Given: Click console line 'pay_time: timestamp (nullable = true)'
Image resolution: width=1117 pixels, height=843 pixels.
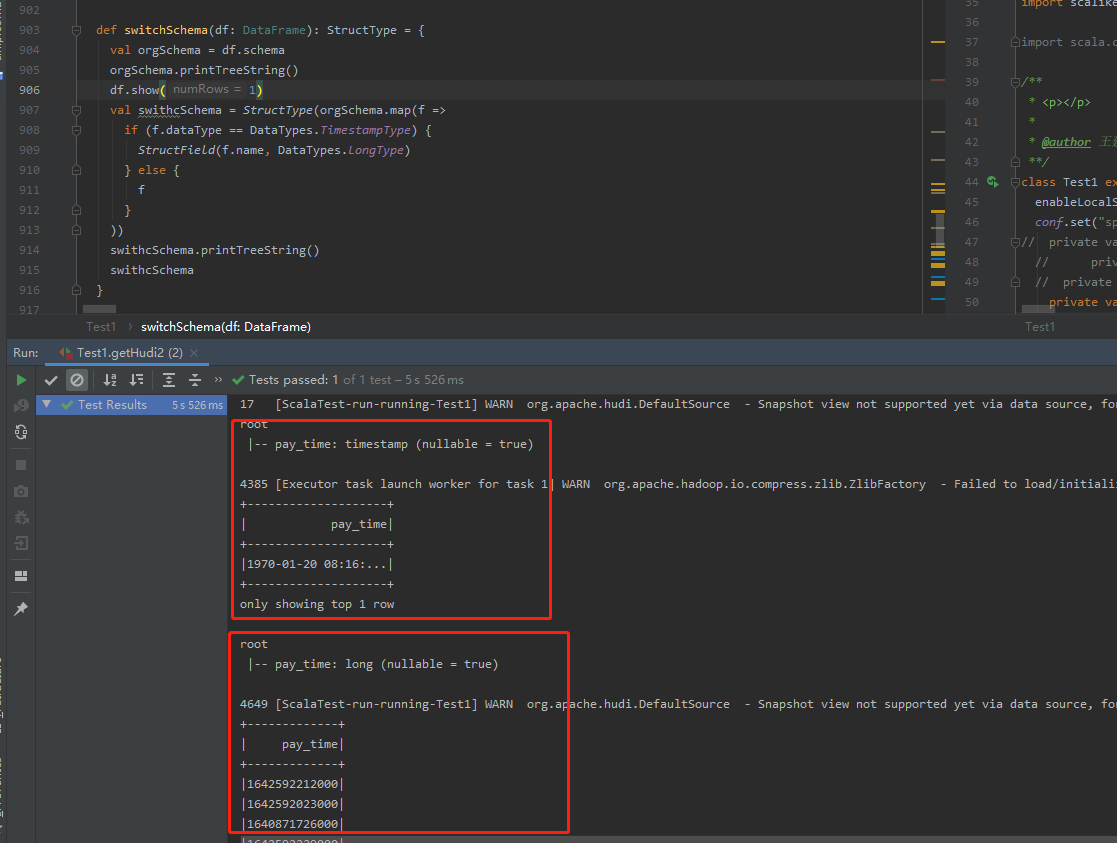Looking at the screenshot, I should 404,444.
